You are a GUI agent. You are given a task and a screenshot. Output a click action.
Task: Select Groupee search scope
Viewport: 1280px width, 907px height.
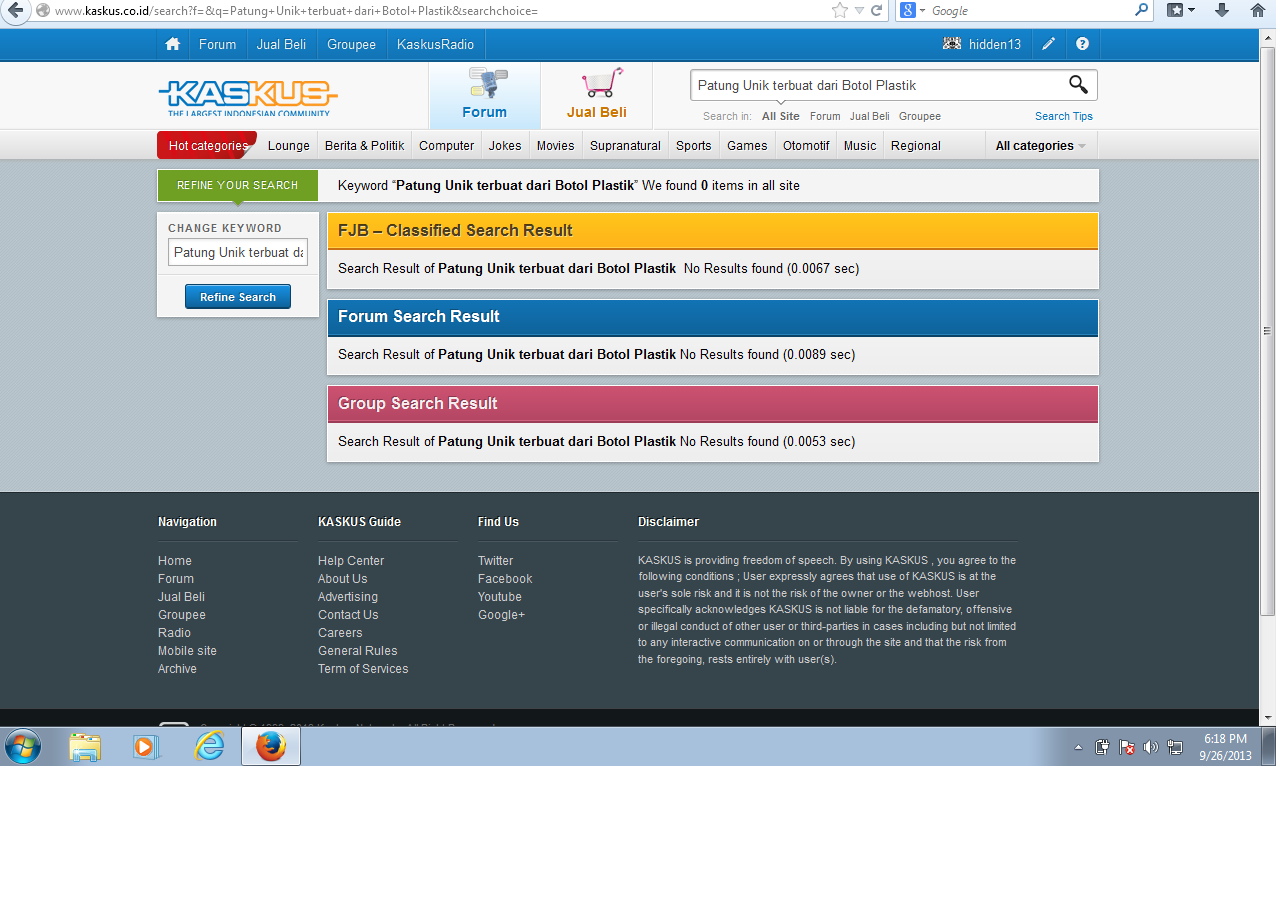click(x=920, y=116)
